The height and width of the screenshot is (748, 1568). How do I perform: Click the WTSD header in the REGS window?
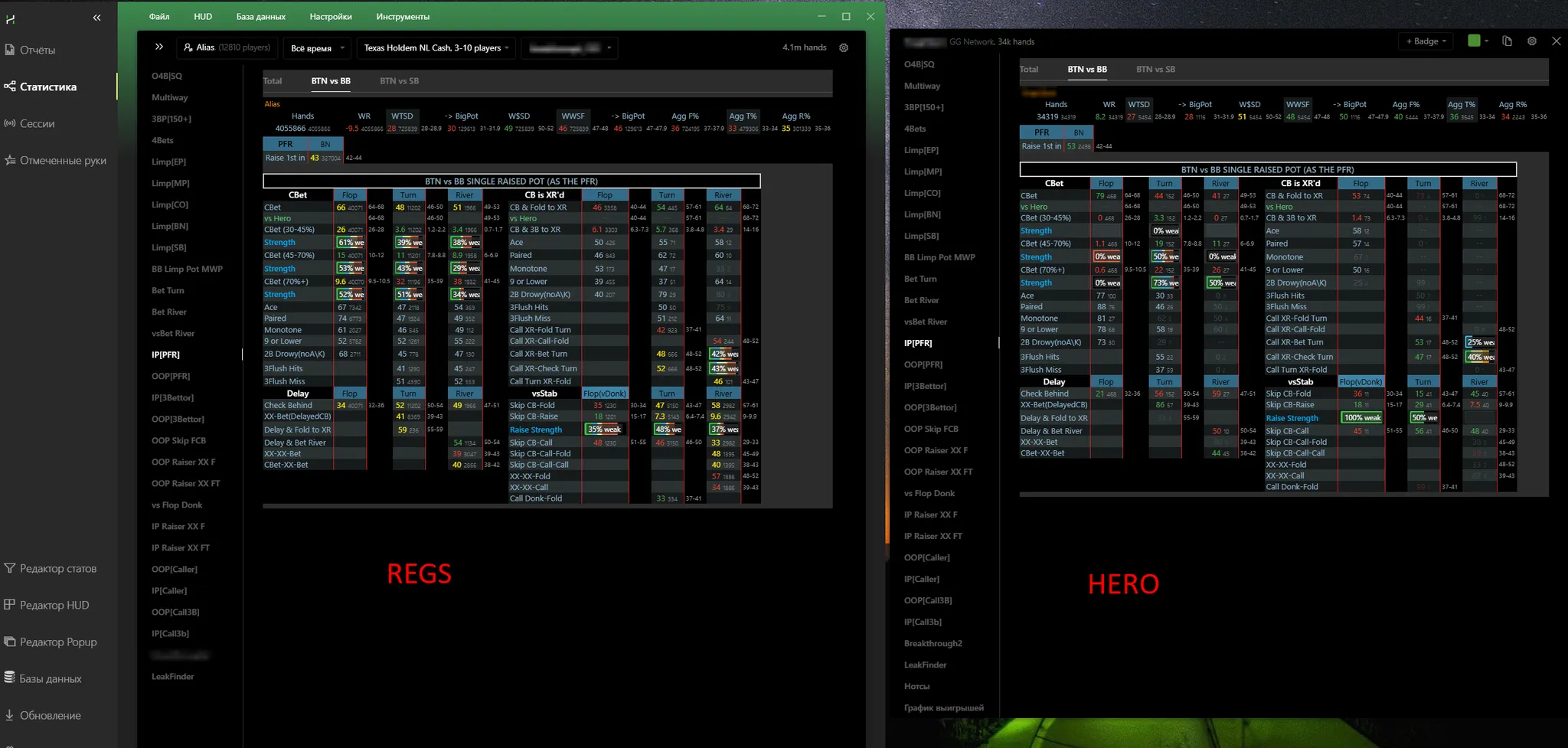pos(402,116)
